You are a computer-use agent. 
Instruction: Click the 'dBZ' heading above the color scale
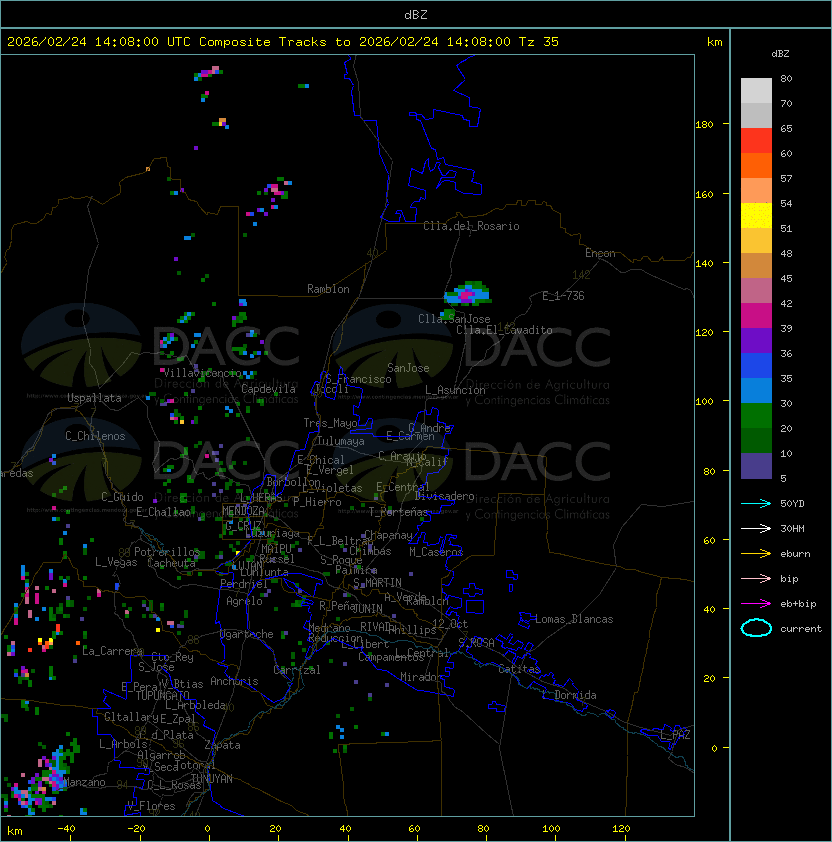780,54
